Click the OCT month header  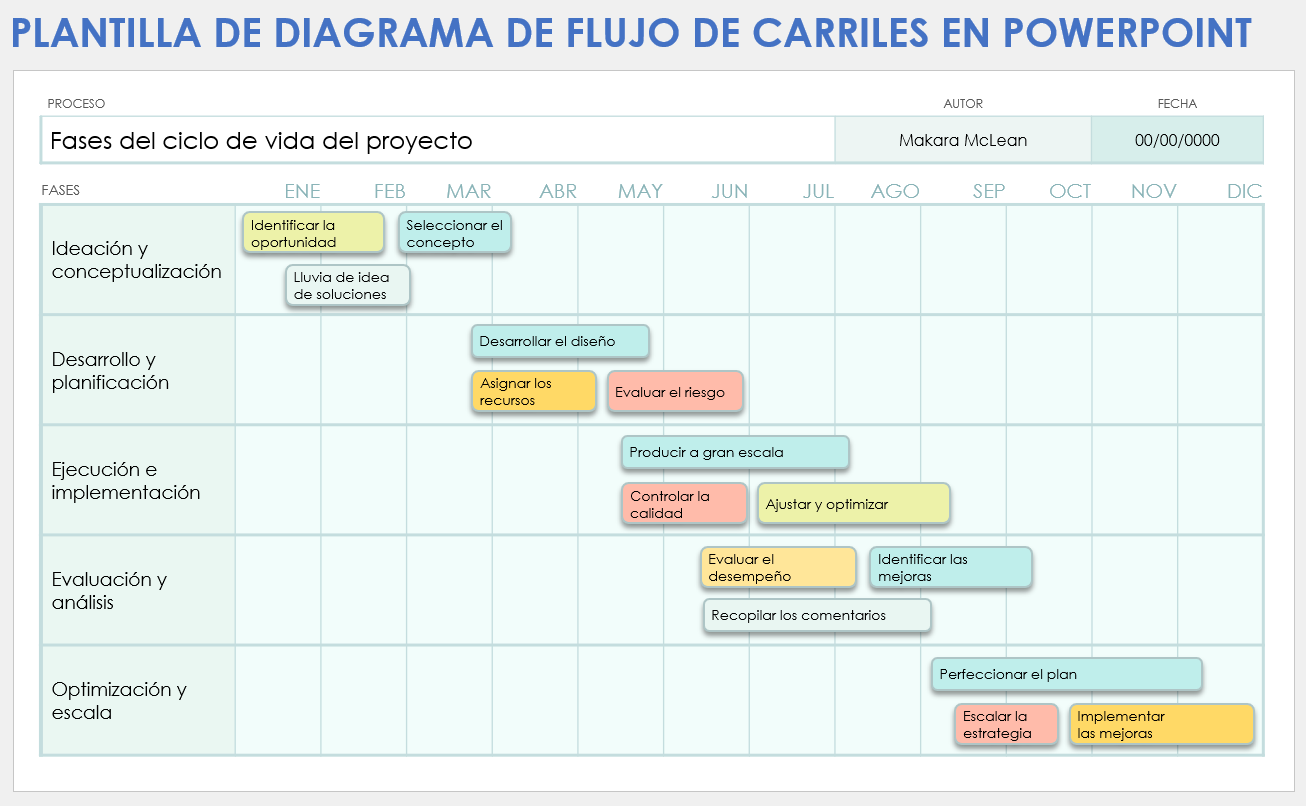pyautogui.click(x=1070, y=191)
